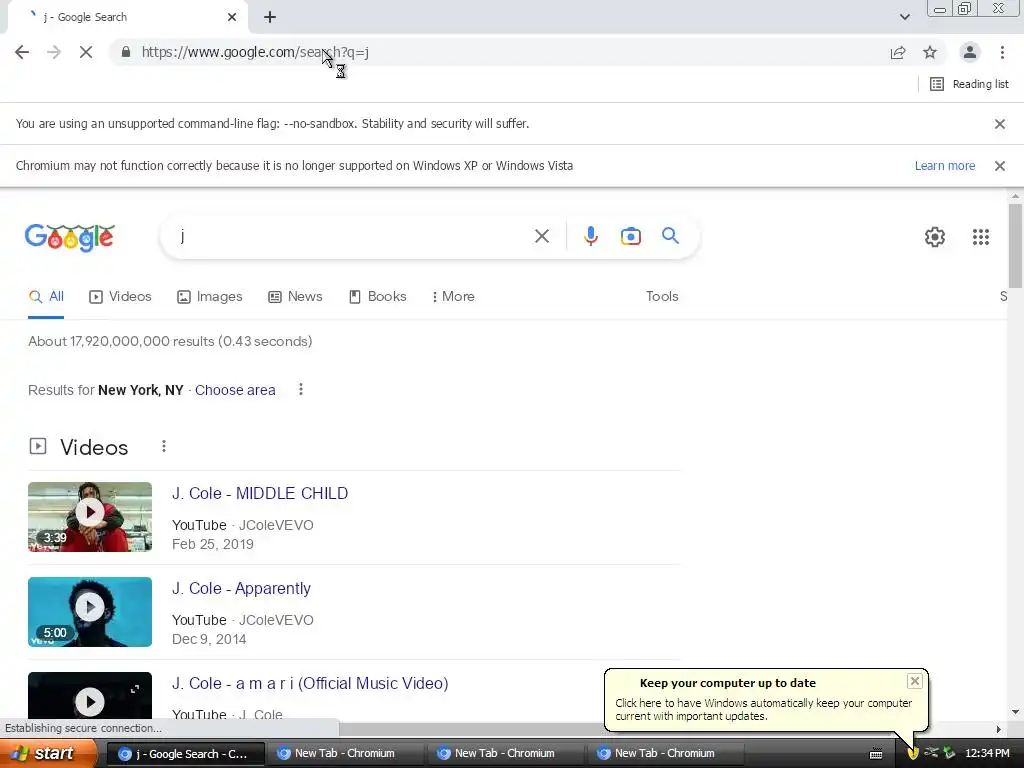Click the page's vertical scrollbar thumb
Screen dimensions: 1024x768
[x=1015, y=246]
